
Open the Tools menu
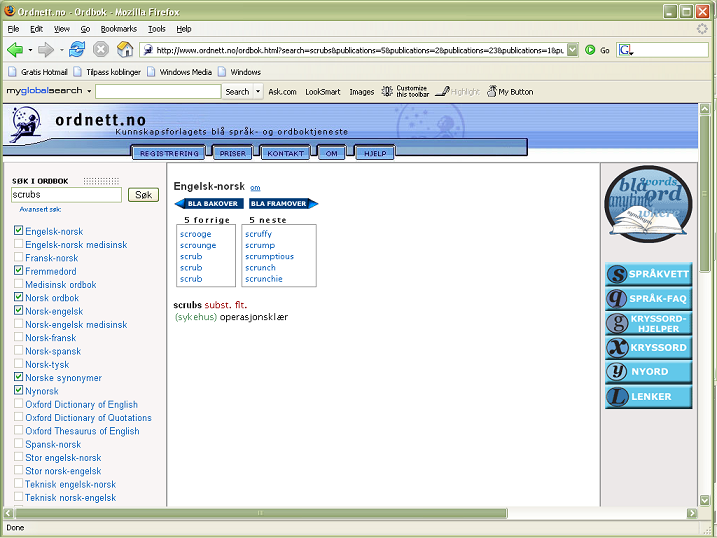[156, 29]
